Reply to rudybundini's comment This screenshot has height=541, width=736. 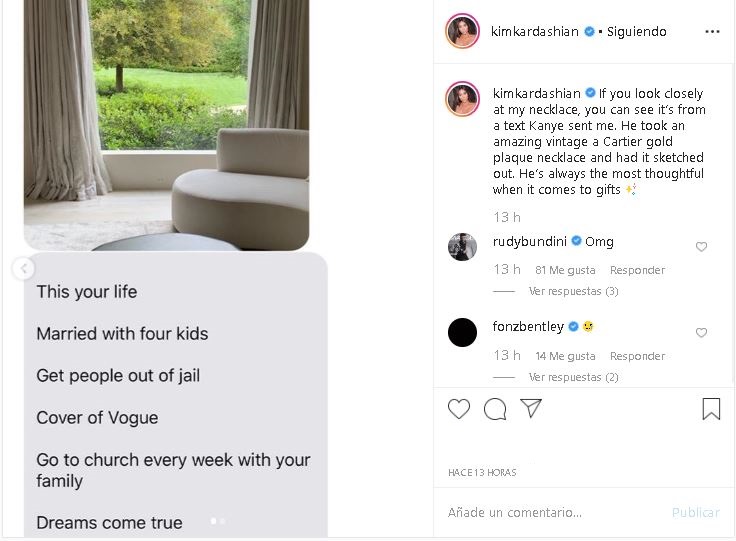tap(637, 270)
